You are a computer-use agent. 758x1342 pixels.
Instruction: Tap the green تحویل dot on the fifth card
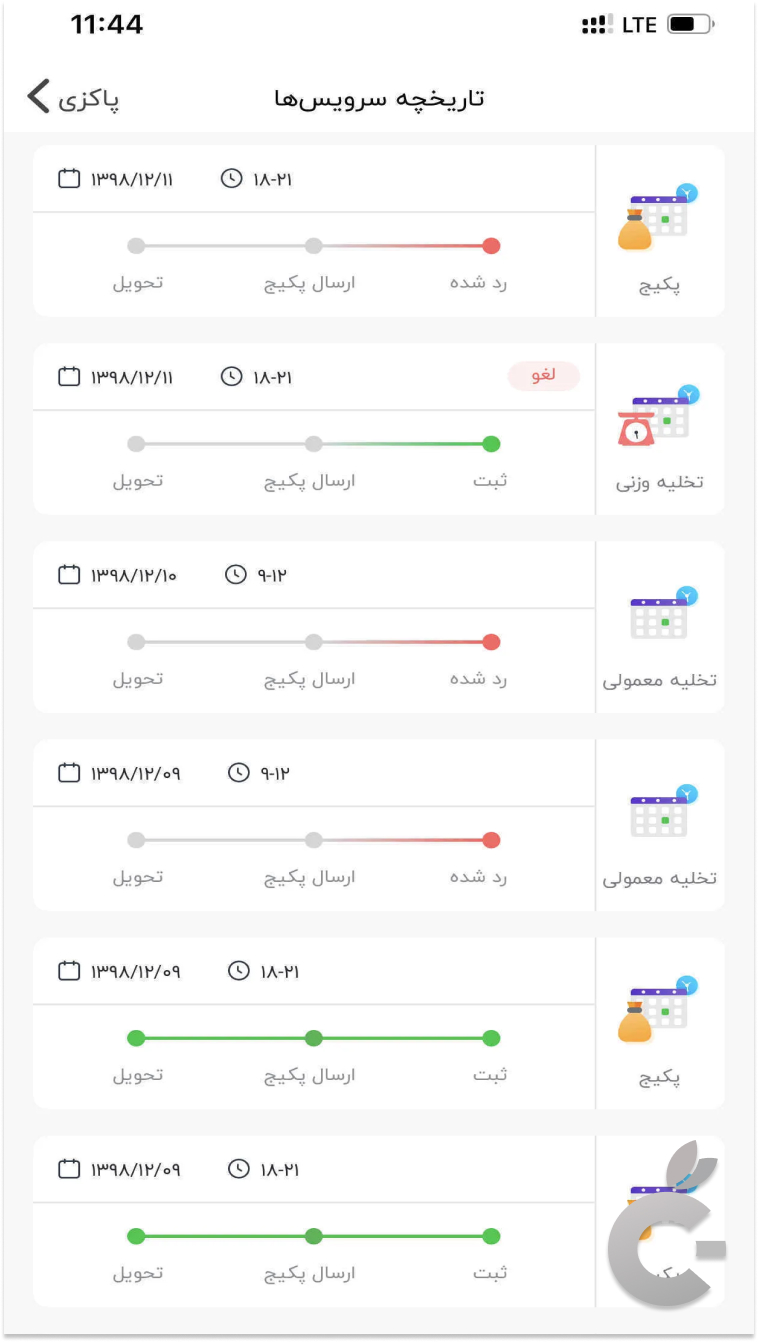[x=137, y=1038]
